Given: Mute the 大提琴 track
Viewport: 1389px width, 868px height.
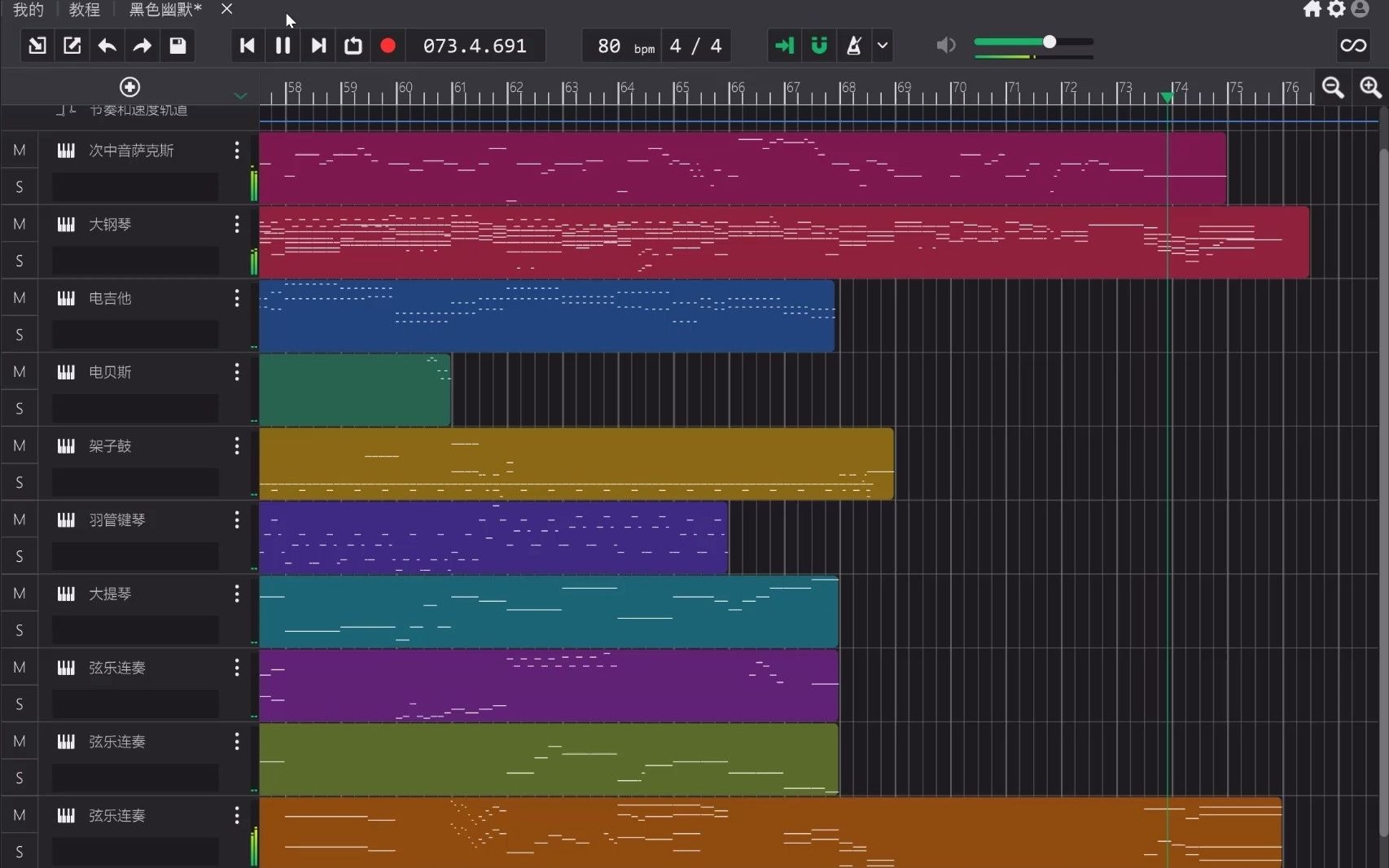Looking at the screenshot, I should (20, 594).
